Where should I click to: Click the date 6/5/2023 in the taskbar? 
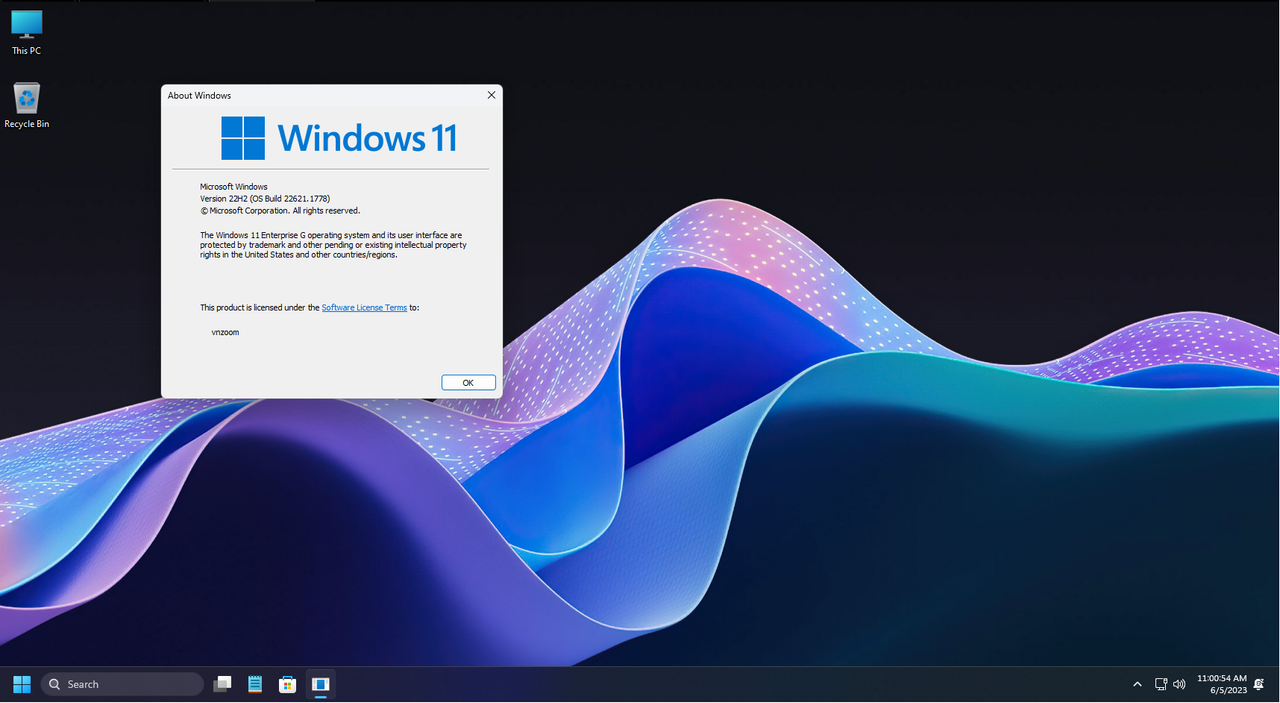[x=1228, y=691]
